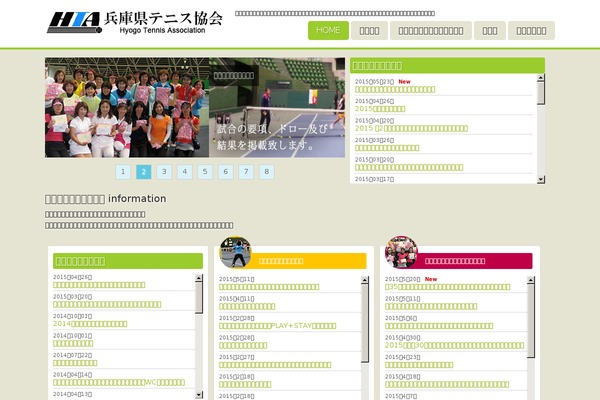Open the link starting with 2014 under 2014-10-01
This screenshot has height=400, width=600.
point(90,324)
